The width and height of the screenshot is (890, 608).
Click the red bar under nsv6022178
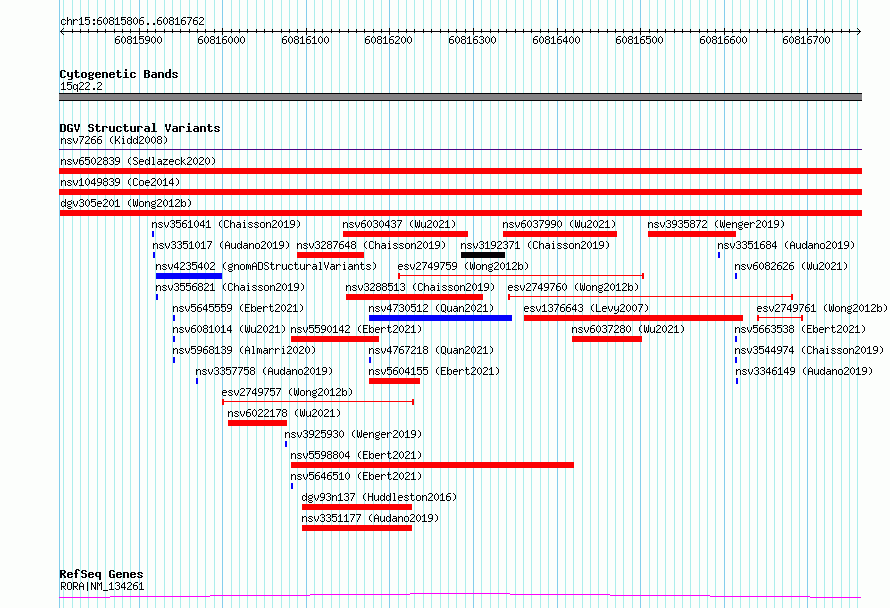tap(257, 423)
